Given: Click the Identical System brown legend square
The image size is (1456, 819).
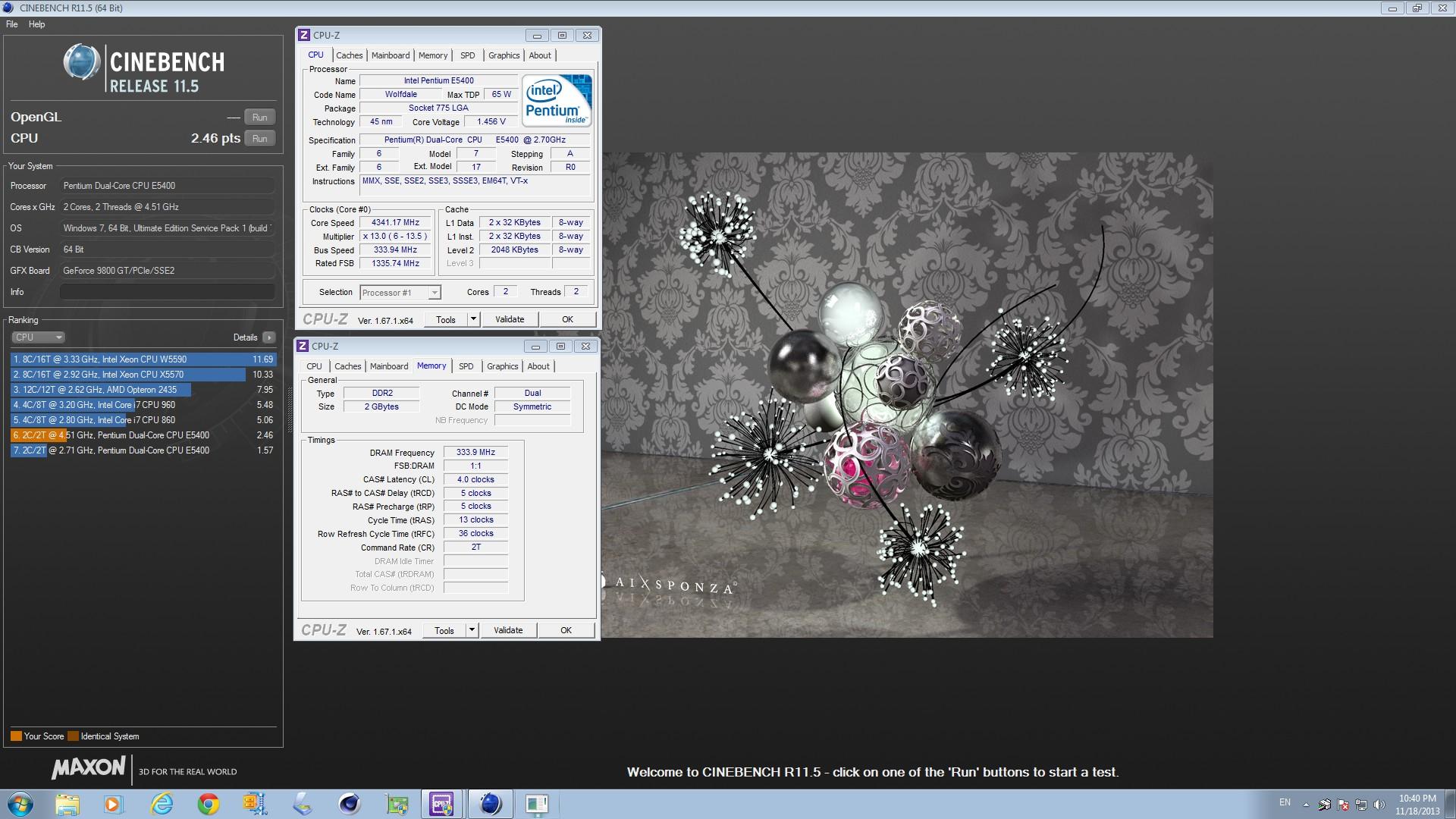Looking at the screenshot, I should [x=73, y=736].
